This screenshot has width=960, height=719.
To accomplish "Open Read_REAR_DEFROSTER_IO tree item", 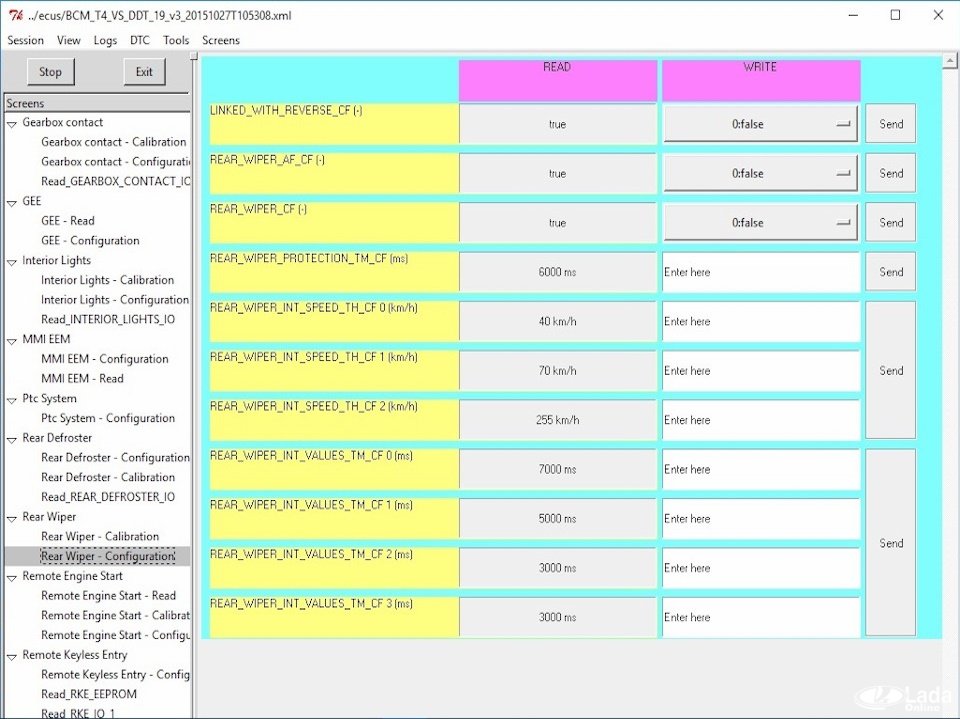I will click(107, 497).
